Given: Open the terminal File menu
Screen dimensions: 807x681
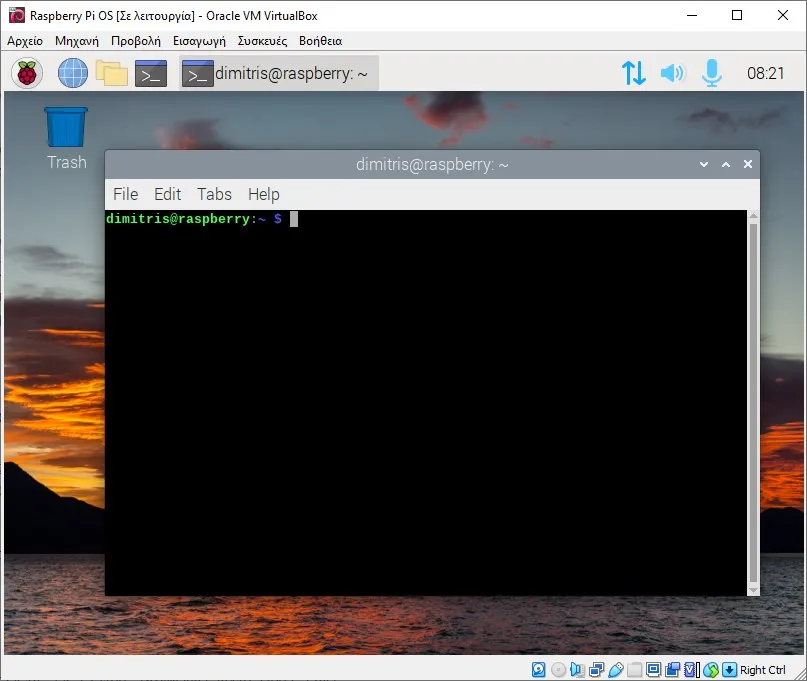Looking at the screenshot, I should [125, 194].
